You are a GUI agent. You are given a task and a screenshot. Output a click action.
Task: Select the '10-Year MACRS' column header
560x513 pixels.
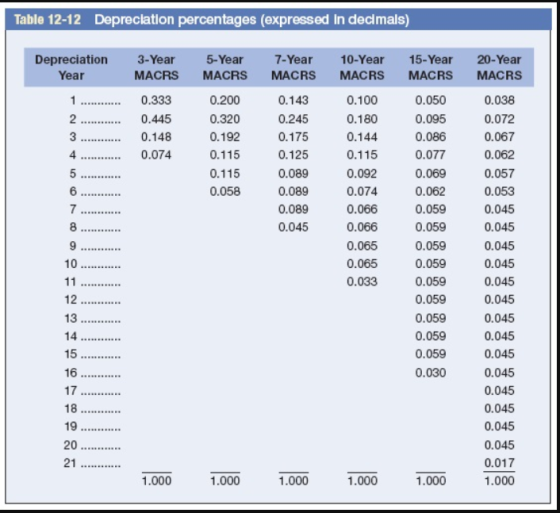[x=362, y=67]
